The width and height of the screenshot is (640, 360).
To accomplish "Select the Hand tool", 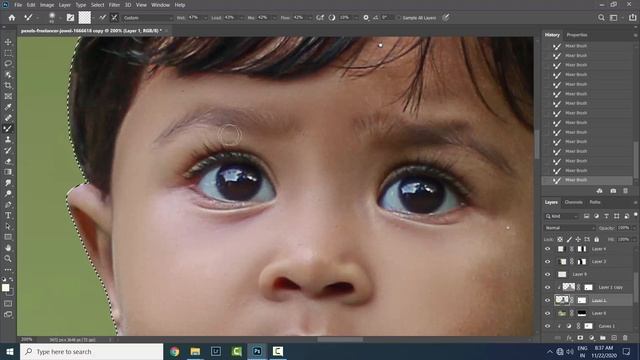I will [8, 248].
